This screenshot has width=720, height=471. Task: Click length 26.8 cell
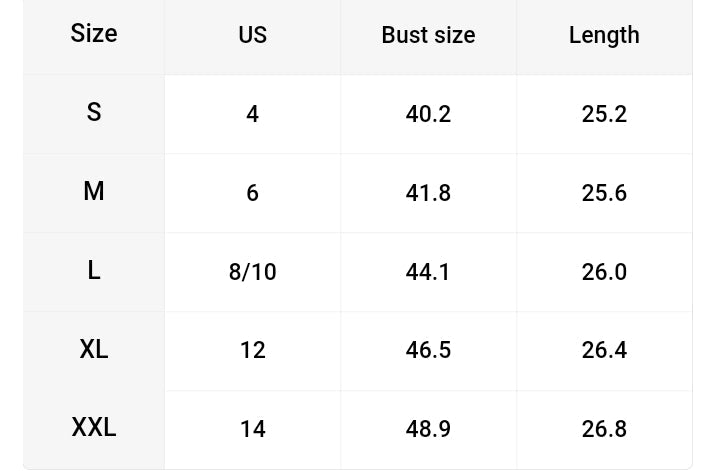pyautogui.click(x=604, y=430)
